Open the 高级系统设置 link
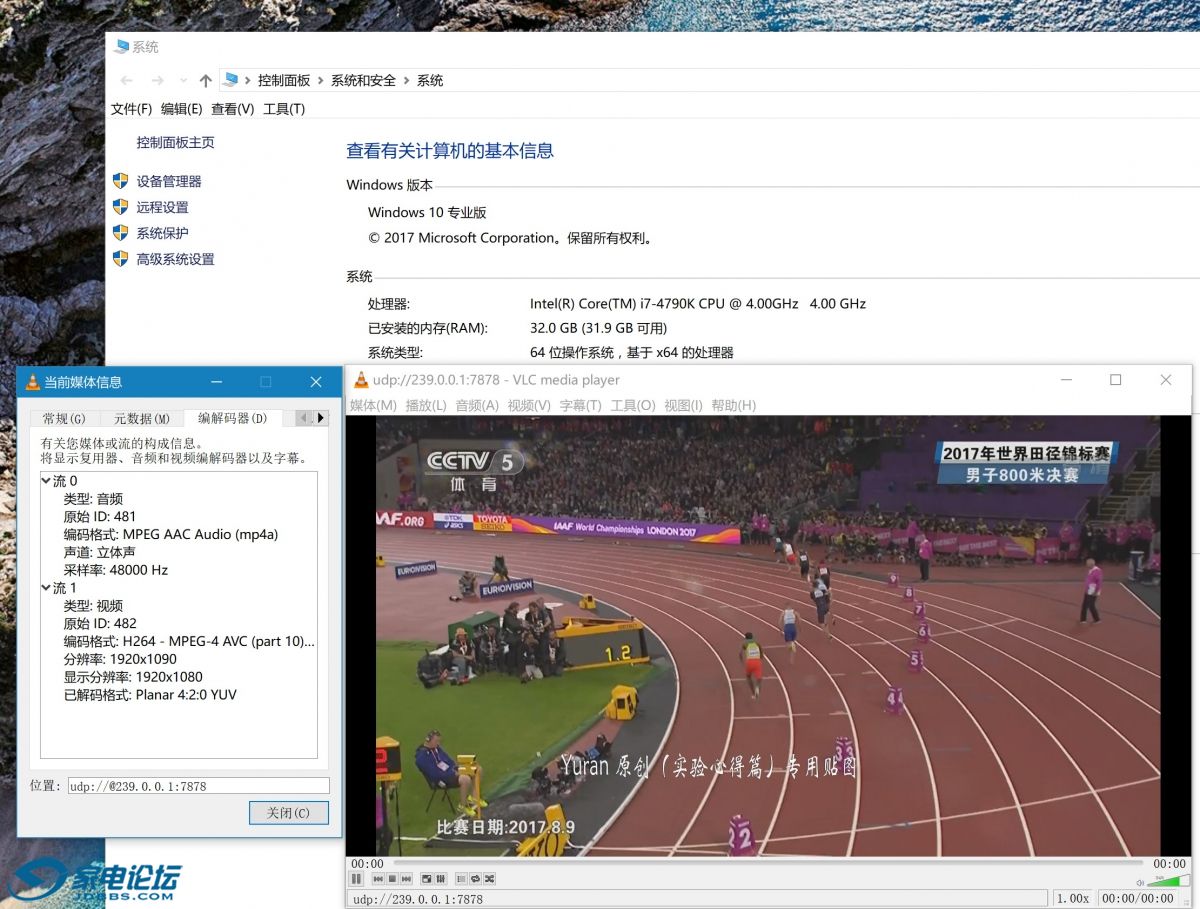 175,259
